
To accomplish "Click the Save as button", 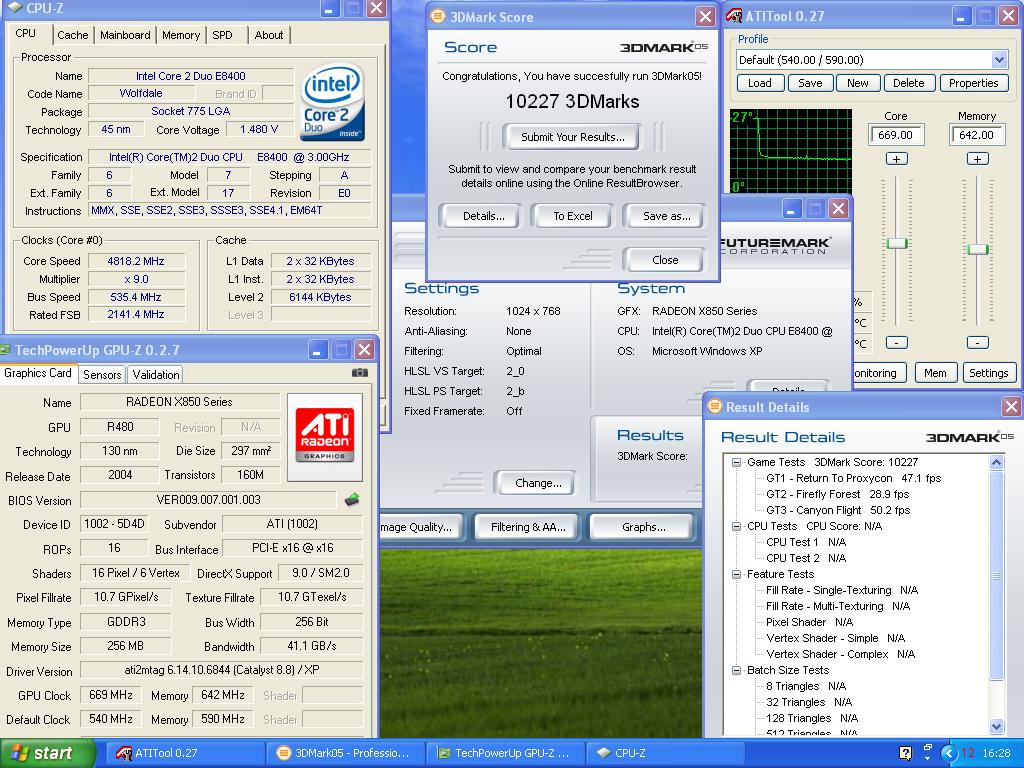I will click(x=666, y=216).
